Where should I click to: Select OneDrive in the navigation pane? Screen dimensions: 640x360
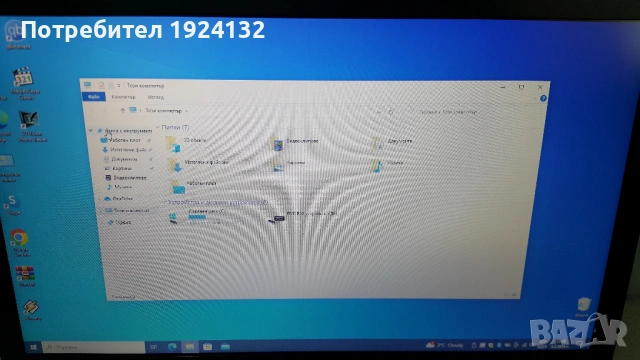click(x=122, y=199)
